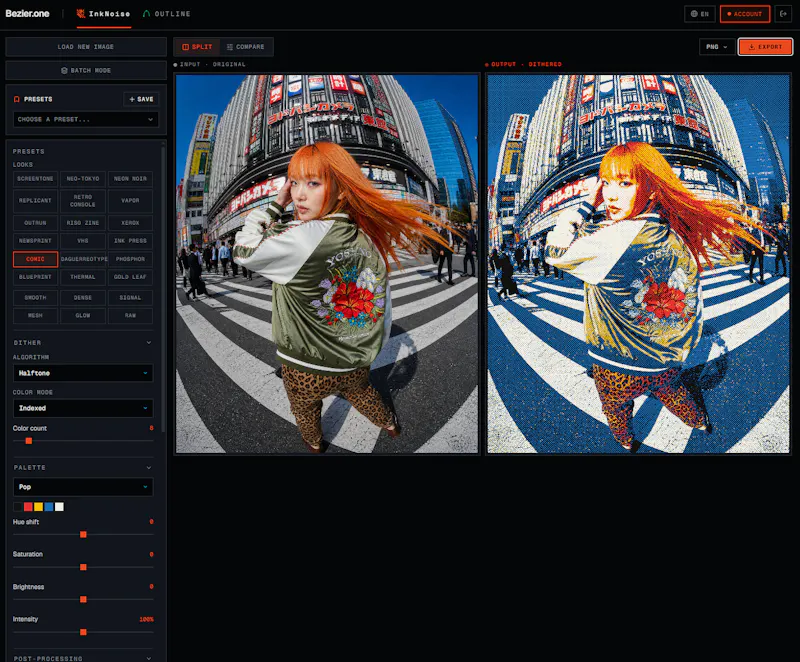This screenshot has height=662, width=800.
Task: Open the Account button
Action: click(744, 14)
